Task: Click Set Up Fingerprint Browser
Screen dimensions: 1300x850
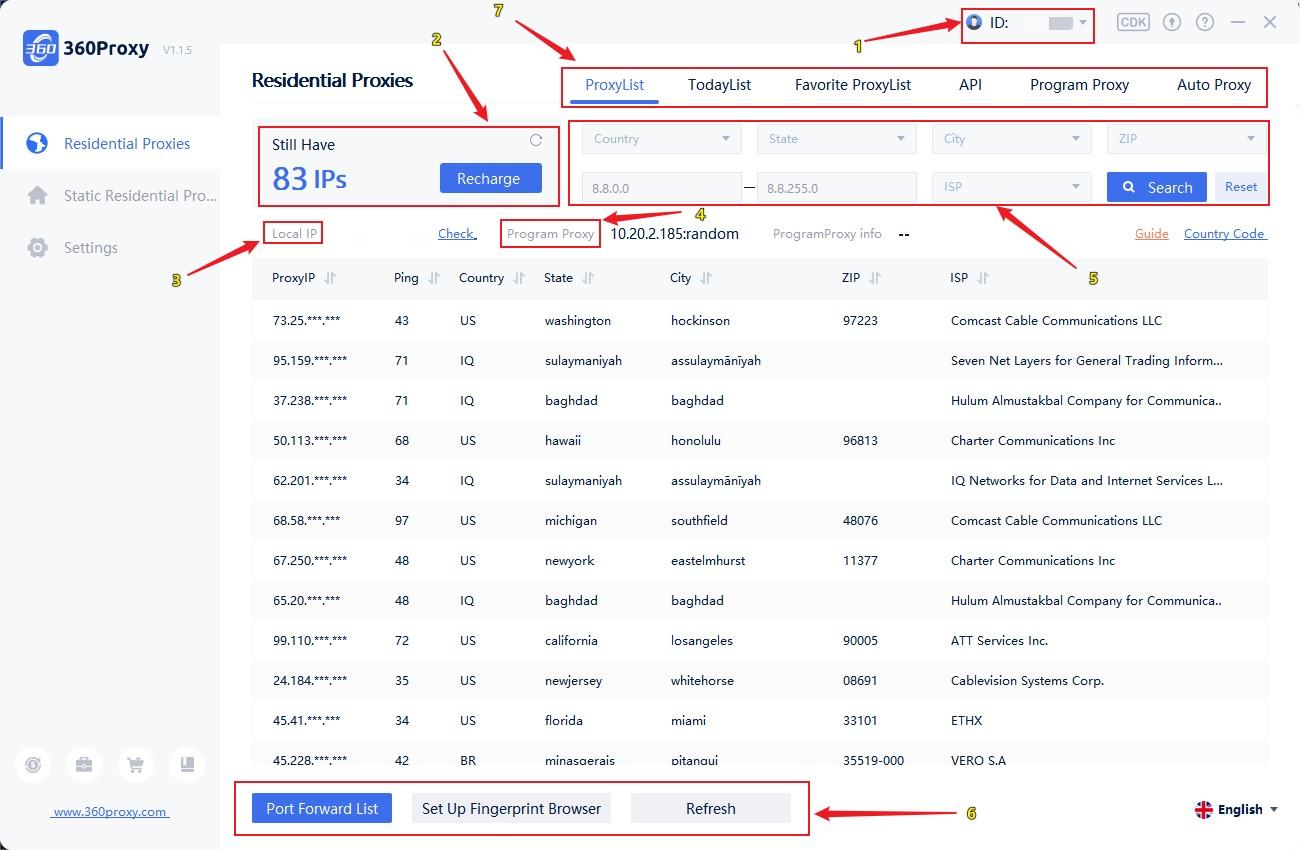Action: click(x=511, y=808)
